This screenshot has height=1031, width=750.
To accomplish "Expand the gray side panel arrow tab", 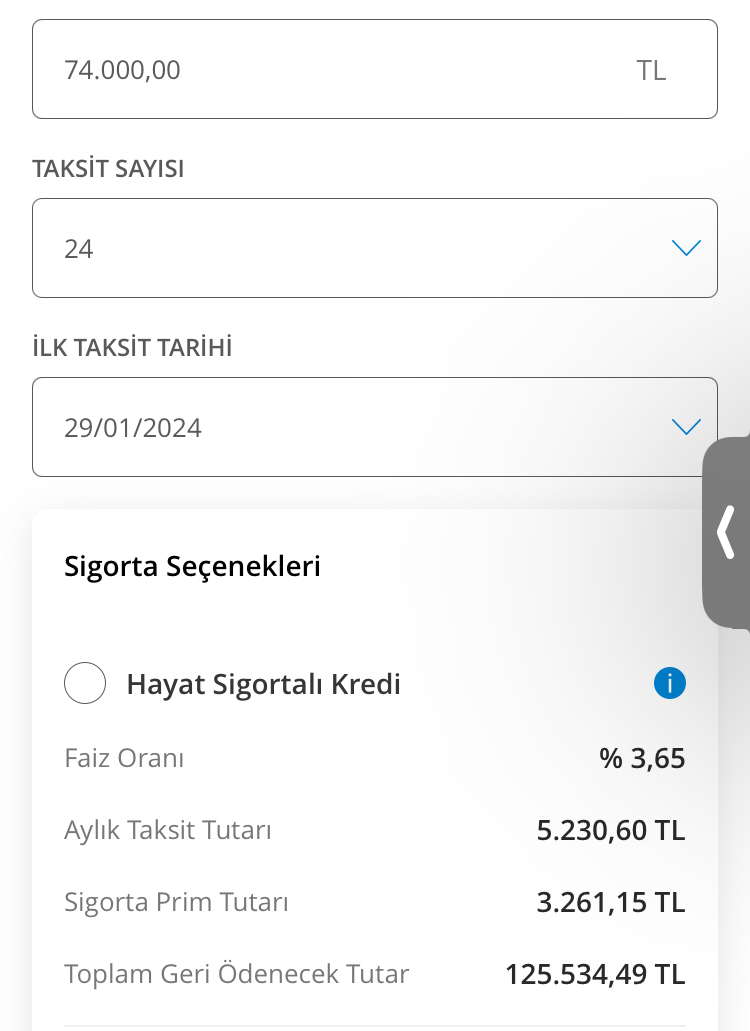I will pyautogui.click(x=726, y=532).
